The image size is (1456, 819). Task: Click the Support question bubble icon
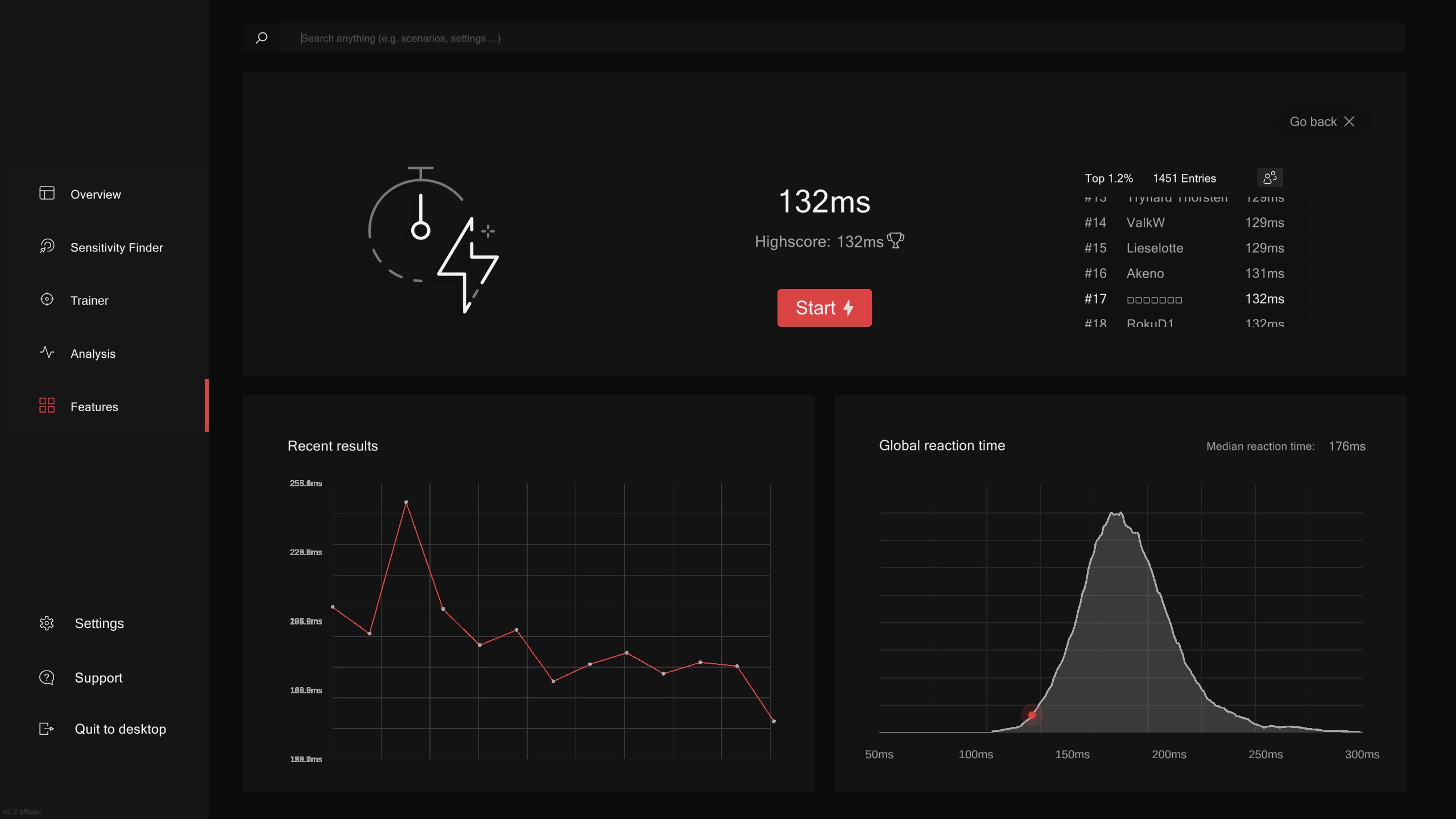point(47,677)
